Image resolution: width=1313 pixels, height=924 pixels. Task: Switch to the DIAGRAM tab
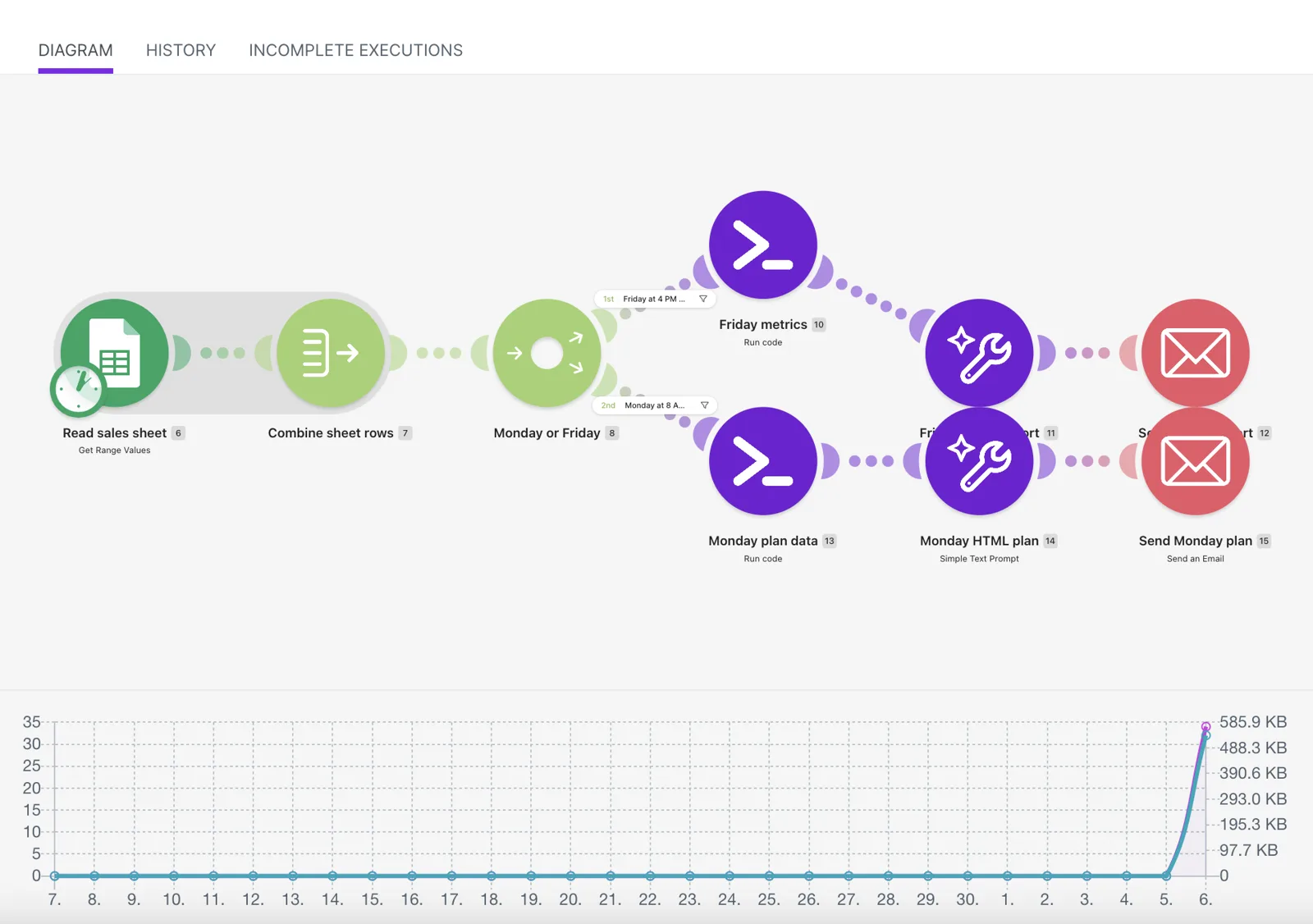point(75,50)
